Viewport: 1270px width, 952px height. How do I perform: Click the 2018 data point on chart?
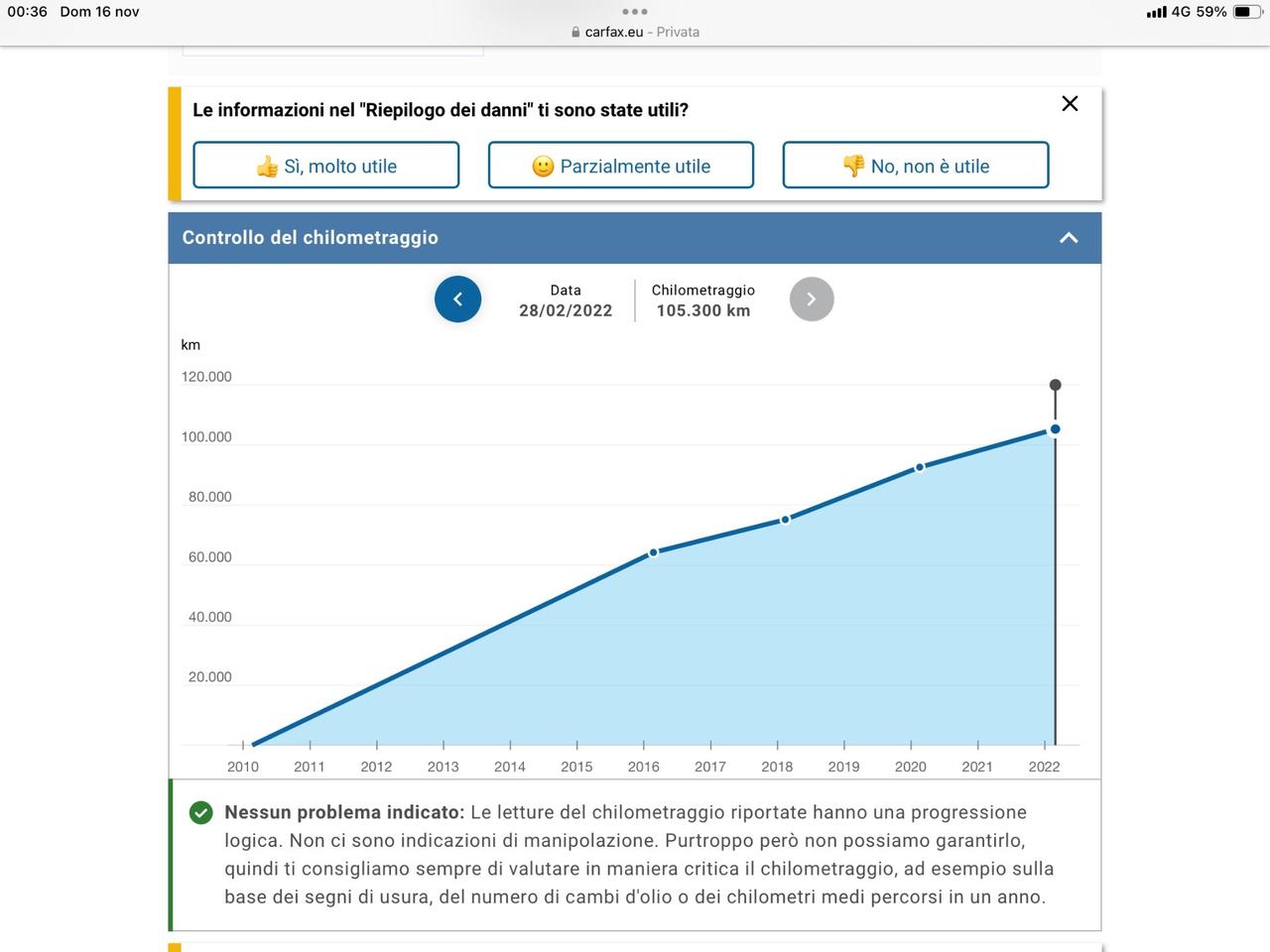(785, 520)
